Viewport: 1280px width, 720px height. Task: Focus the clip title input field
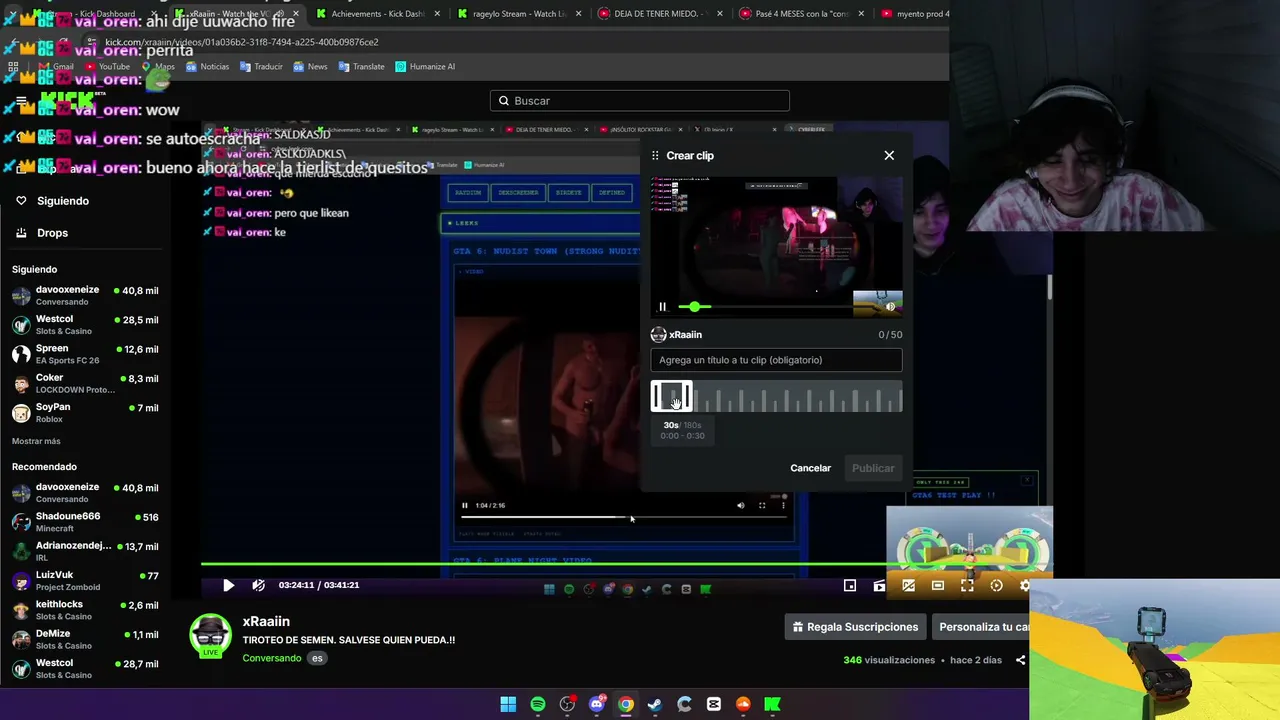(776, 360)
